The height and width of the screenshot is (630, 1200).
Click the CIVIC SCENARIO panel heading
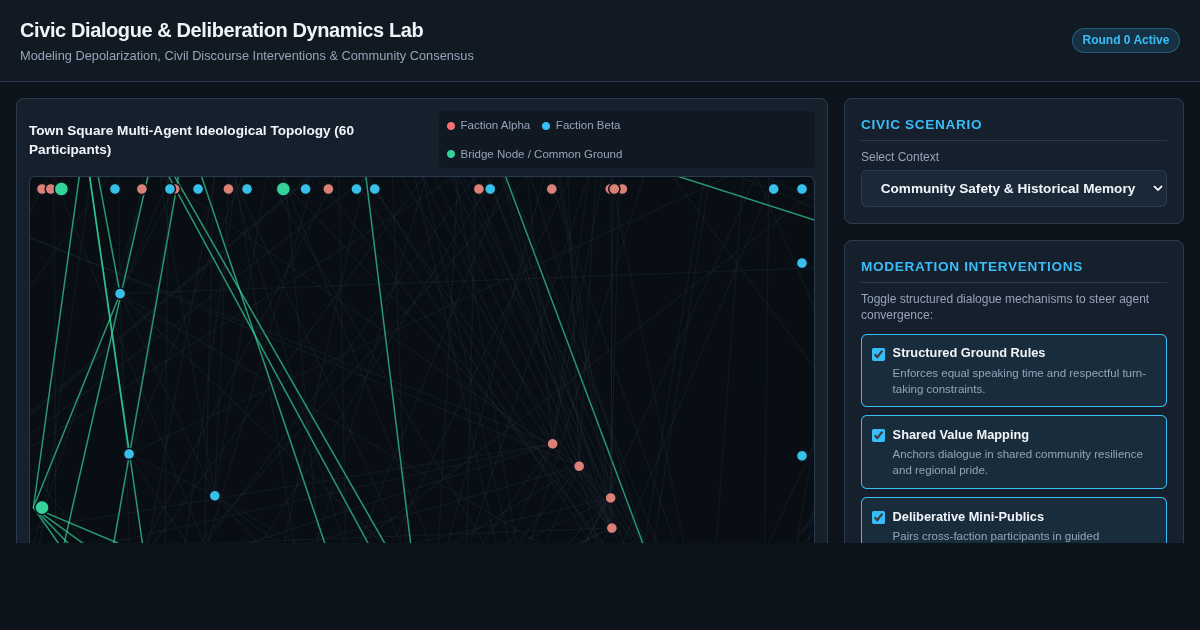click(x=921, y=124)
